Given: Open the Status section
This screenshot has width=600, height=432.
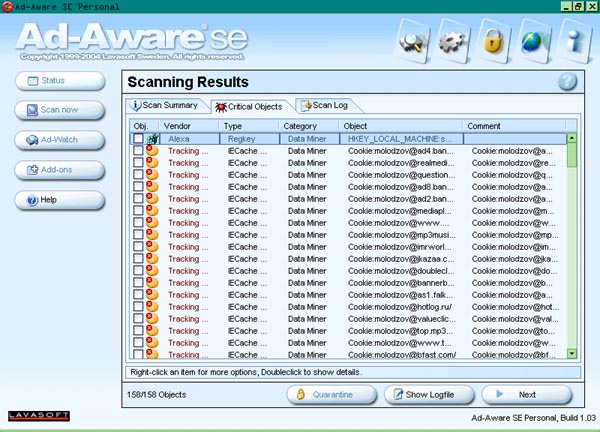Looking at the screenshot, I should (60, 81).
